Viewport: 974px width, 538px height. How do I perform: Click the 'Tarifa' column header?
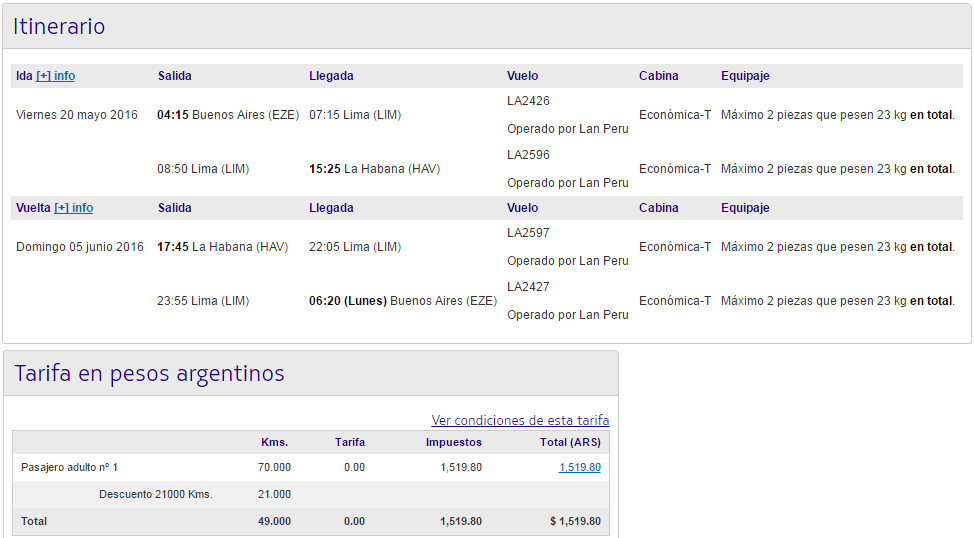[x=350, y=442]
